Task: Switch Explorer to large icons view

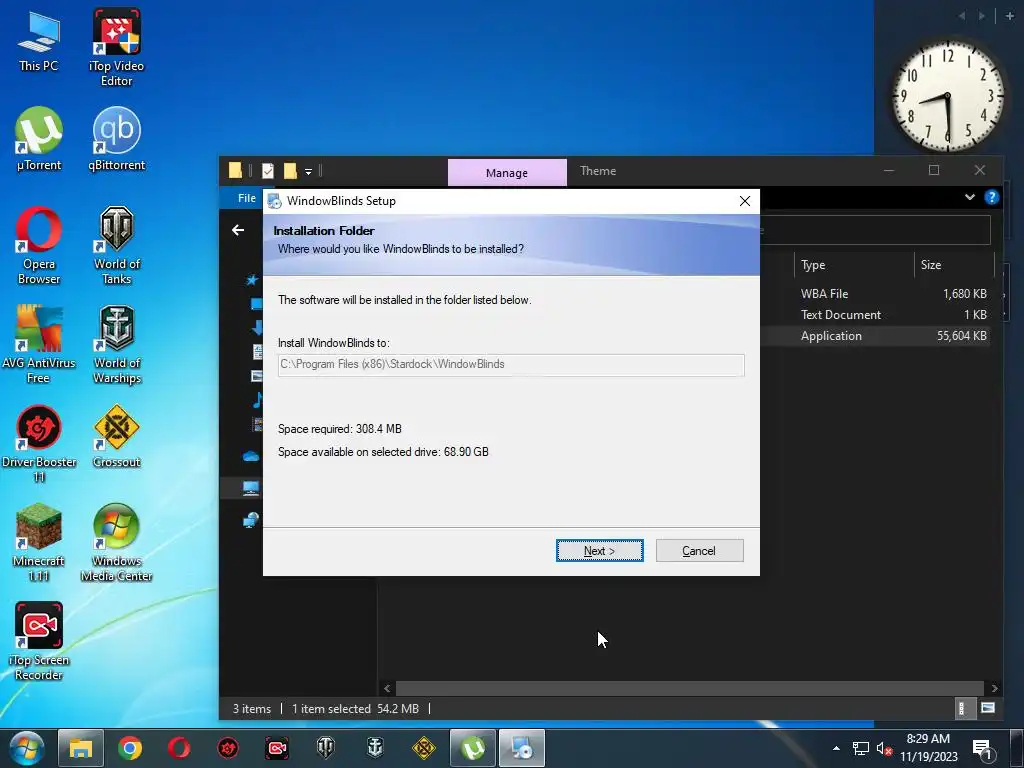Action: (x=987, y=709)
